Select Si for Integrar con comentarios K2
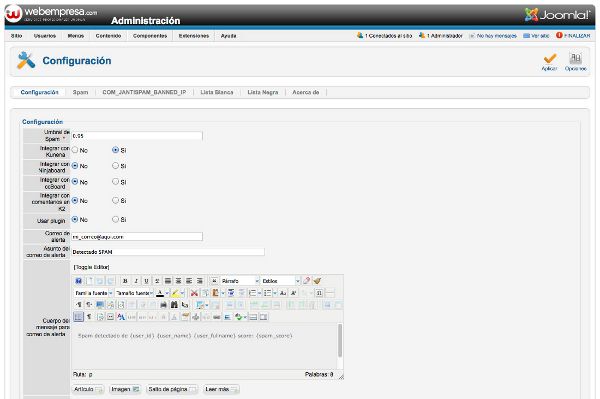600x399 pixels. (x=116, y=200)
